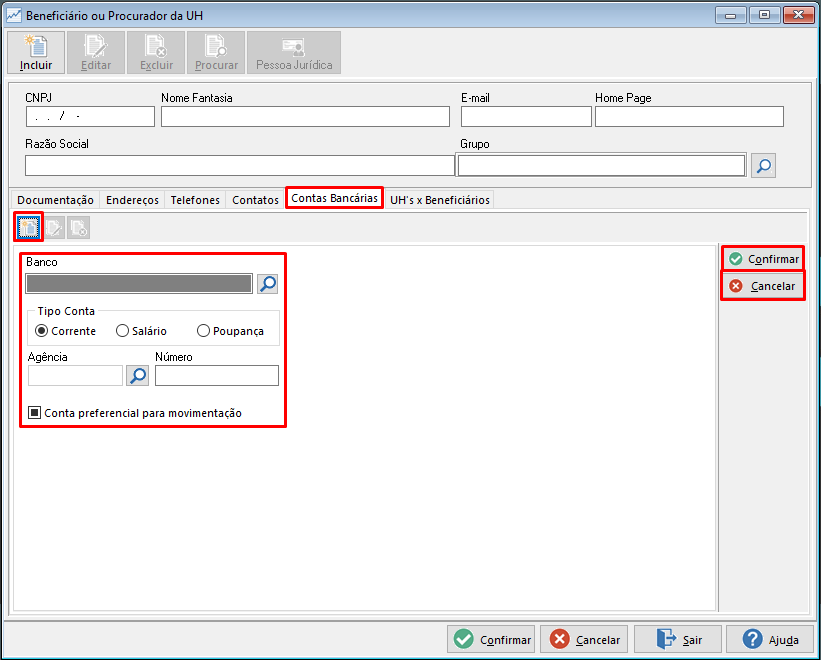Open Grupo search magnifier
Screen dimensions: 821x660
pyautogui.click(x=763, y=166)
